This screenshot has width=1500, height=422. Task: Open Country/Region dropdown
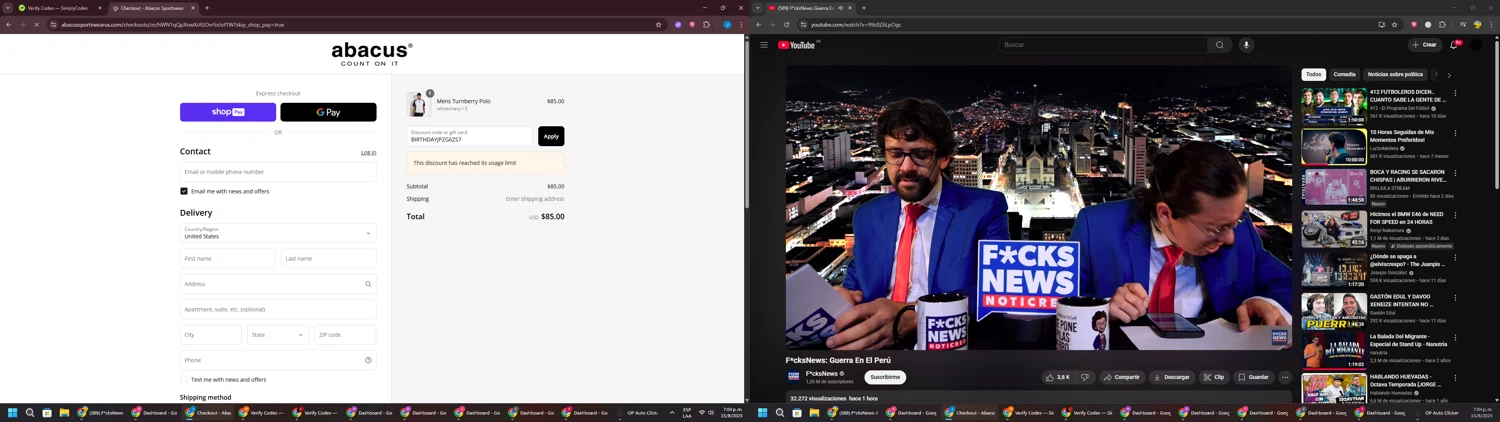(278, 233)
